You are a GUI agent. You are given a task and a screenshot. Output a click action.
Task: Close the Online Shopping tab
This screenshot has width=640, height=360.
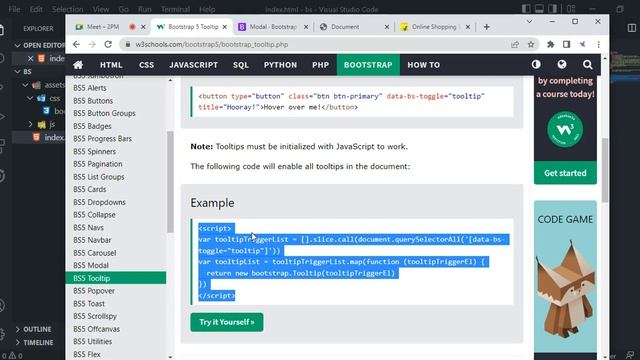(468, 27)
